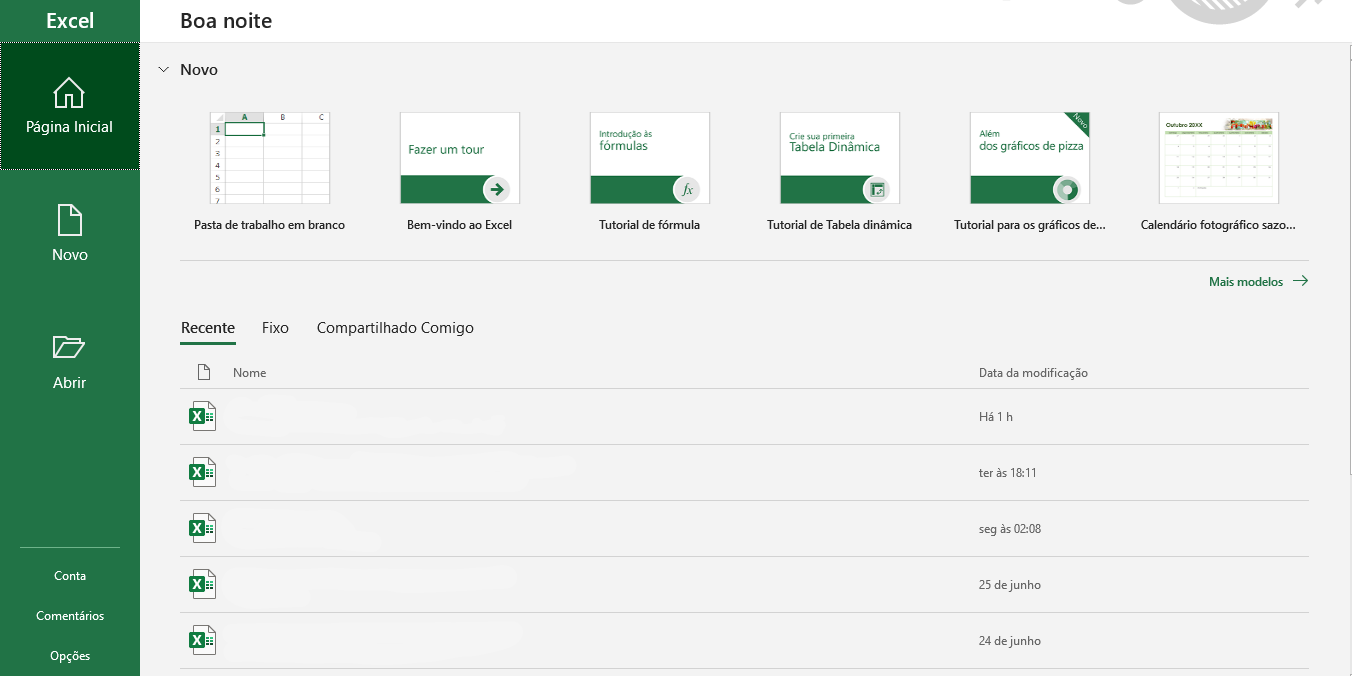
Task: Click the Excel file icon dated 24 de junho
Action: [x=203, y=640]
